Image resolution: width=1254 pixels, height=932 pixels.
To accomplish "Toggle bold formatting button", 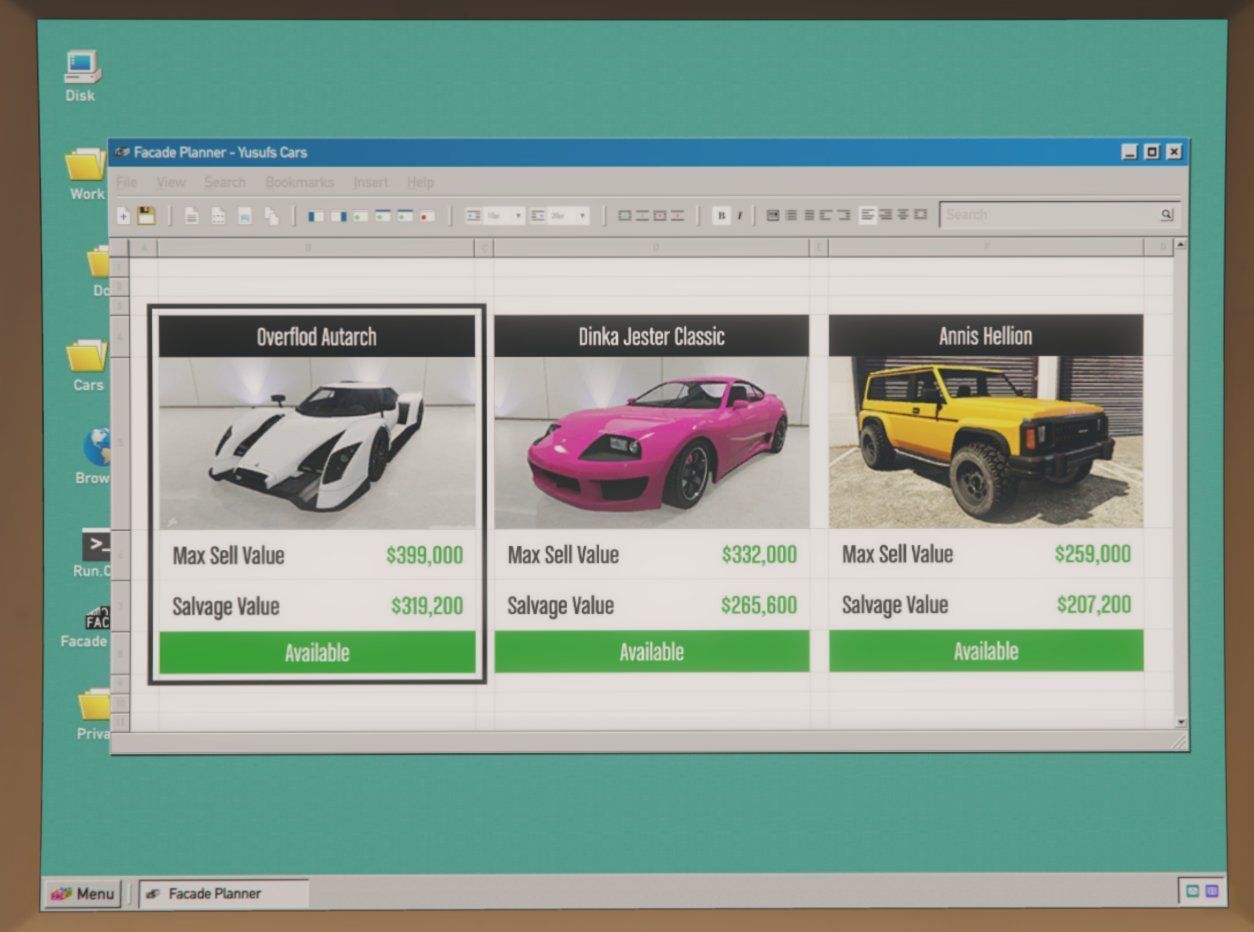I will click(x=720, y=215).
